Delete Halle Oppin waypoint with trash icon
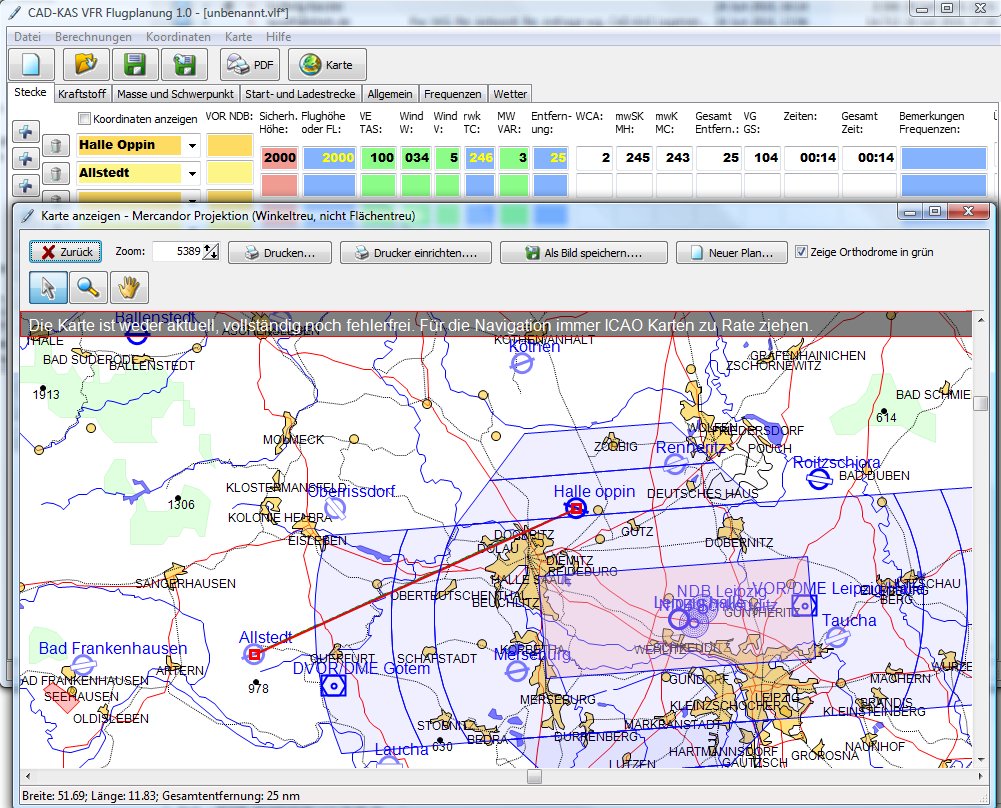 [58, 146]
